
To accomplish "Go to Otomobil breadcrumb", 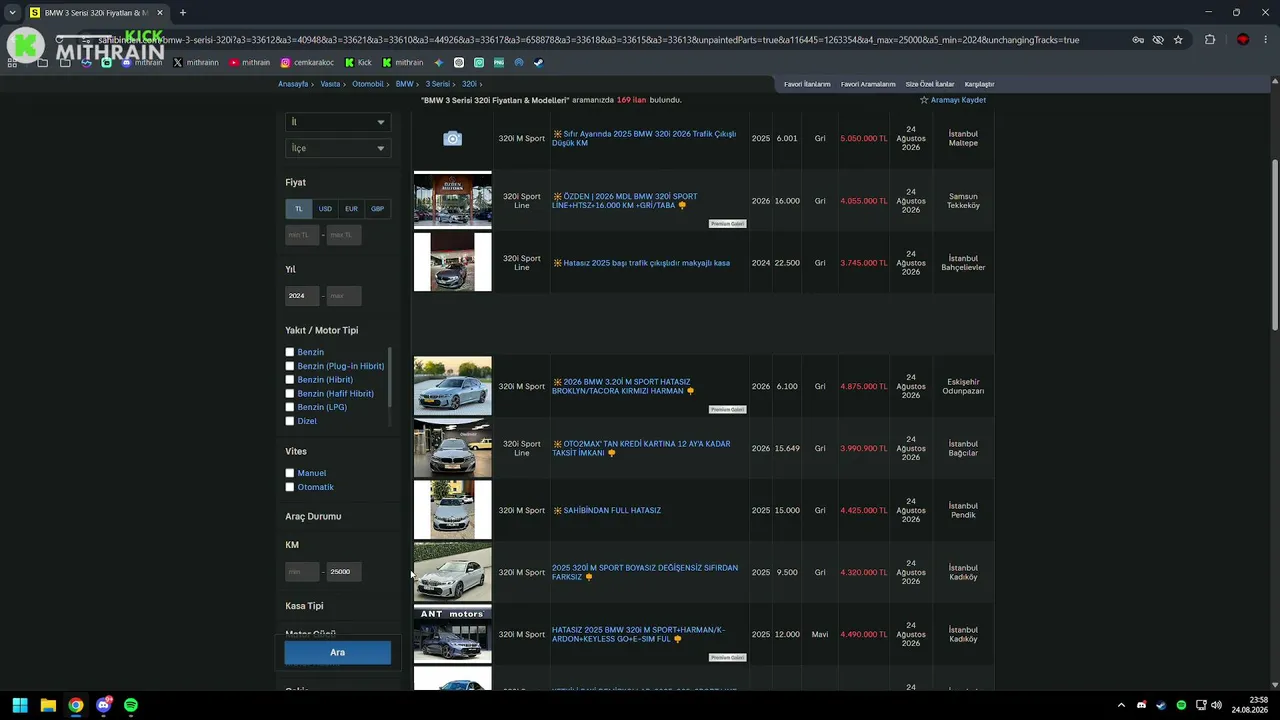I will click(368, 84).
